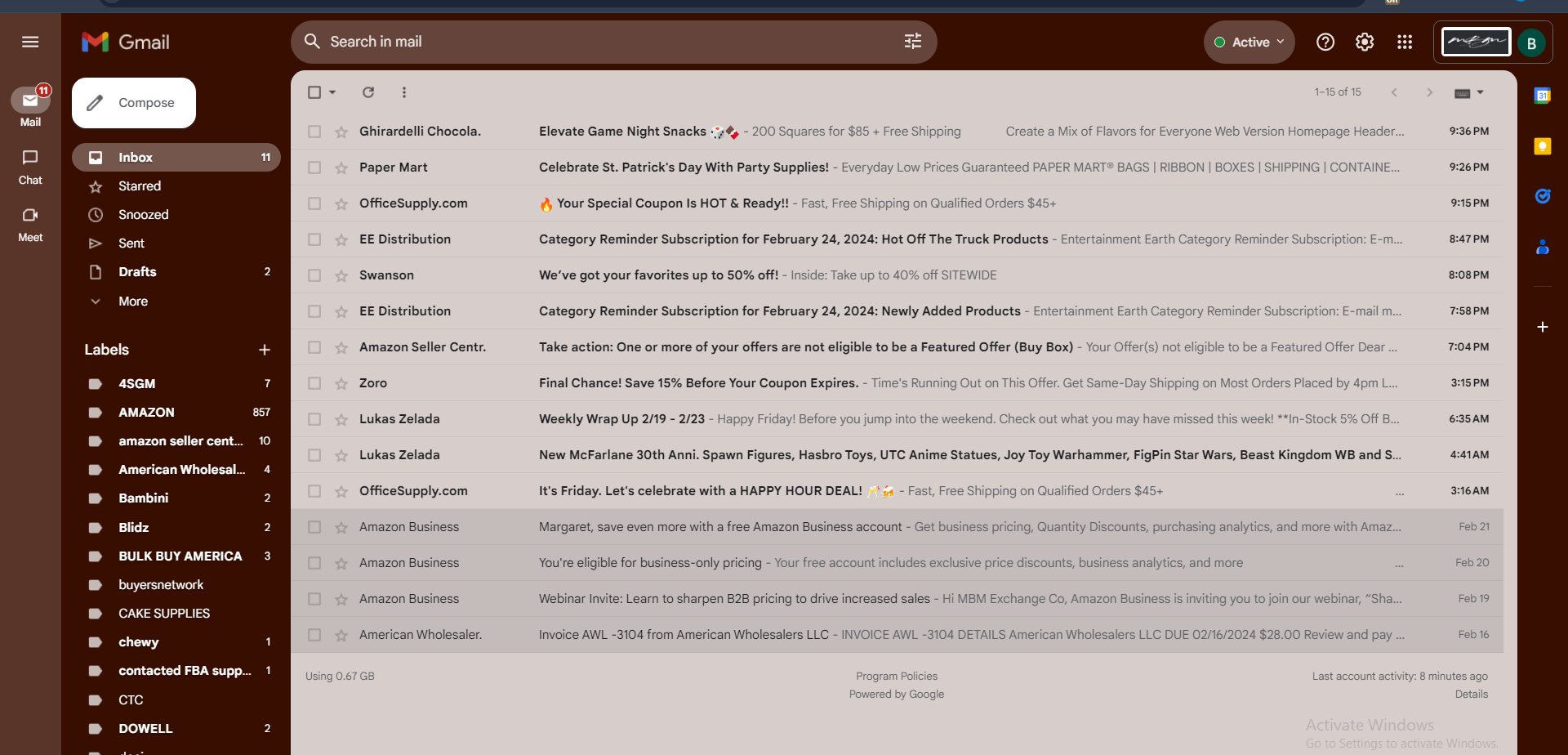Open the Inbox folder
The image size is (1568, 755).
tap(176, 158)
